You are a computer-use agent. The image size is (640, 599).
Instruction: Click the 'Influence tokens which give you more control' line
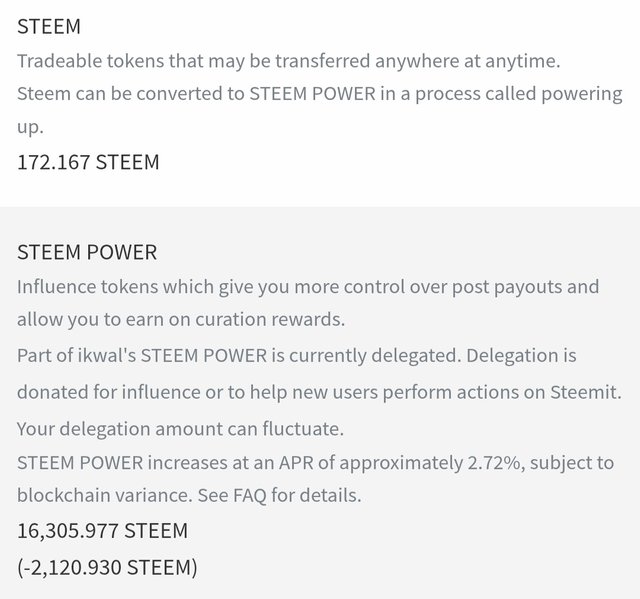click(308, 287)
